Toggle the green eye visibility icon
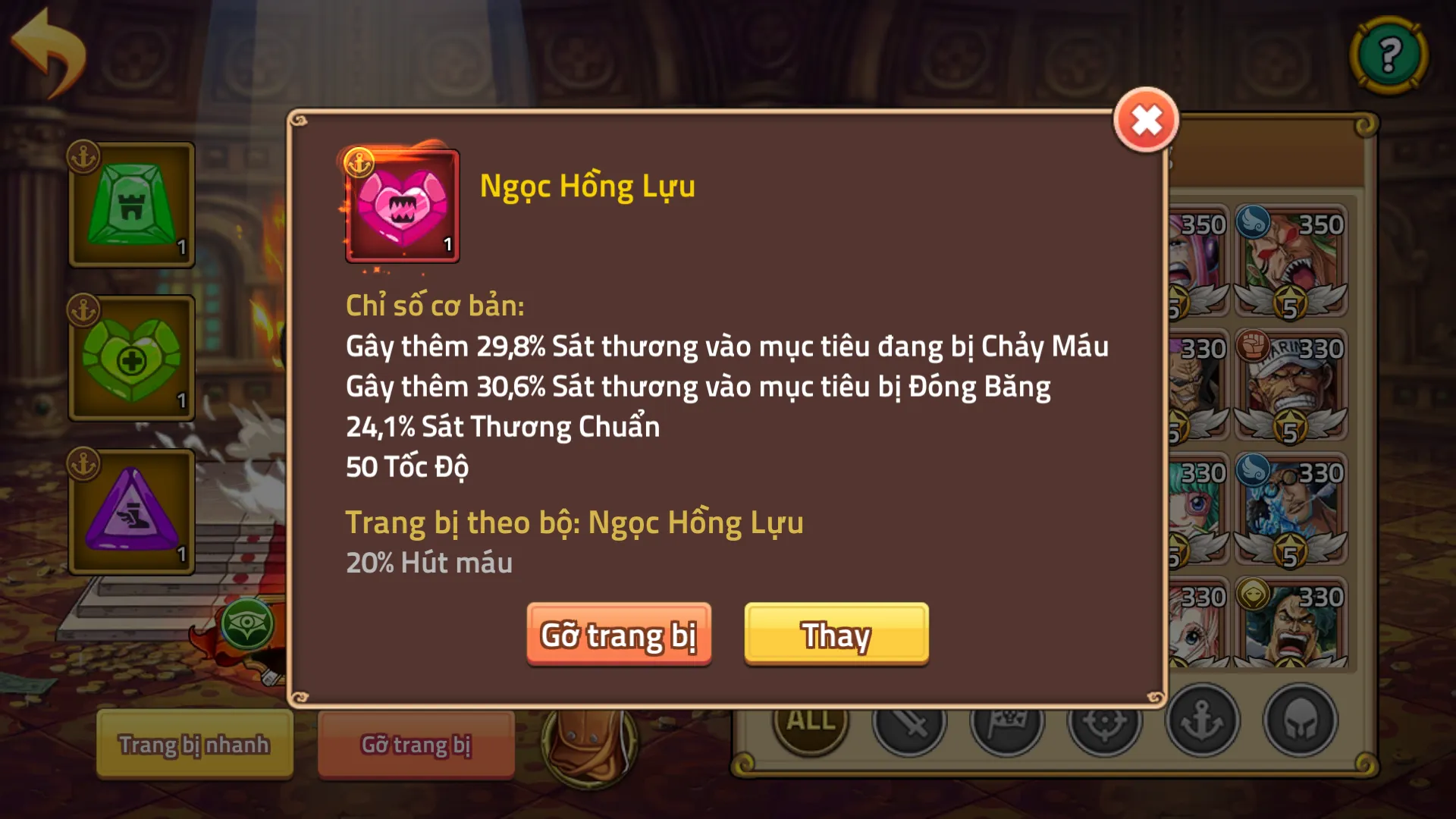Image resolution: width=1456 pixels, height=819 pixels. click(x=247, y=624)
